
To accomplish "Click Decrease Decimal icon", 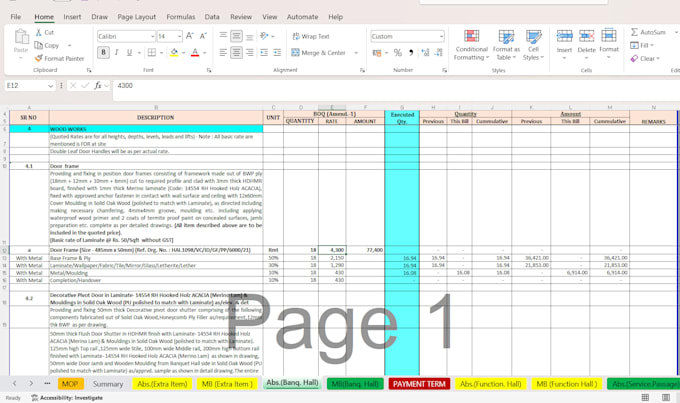I will point(439,52).
